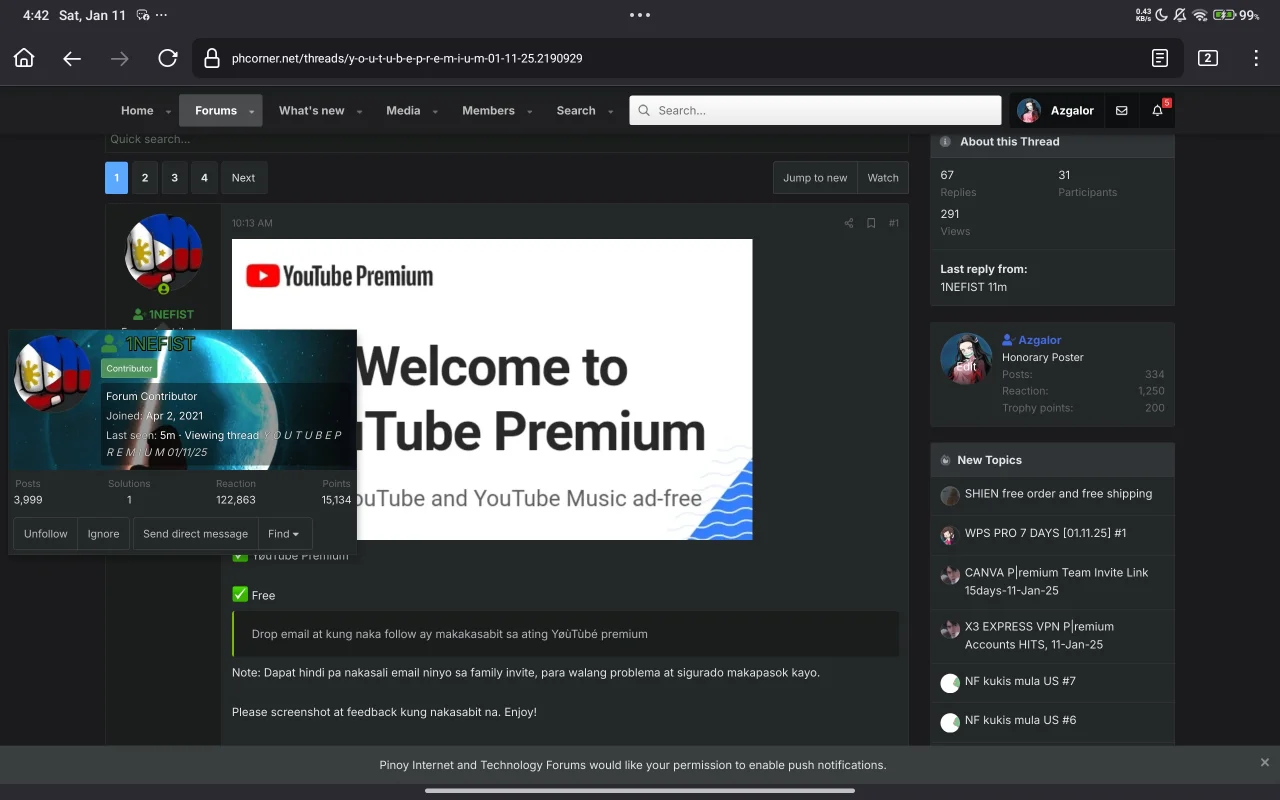Open CANVA Premium Team Invite Link topic
Viewport: 1280px width, 800px height.
[x=1056, y=582]
